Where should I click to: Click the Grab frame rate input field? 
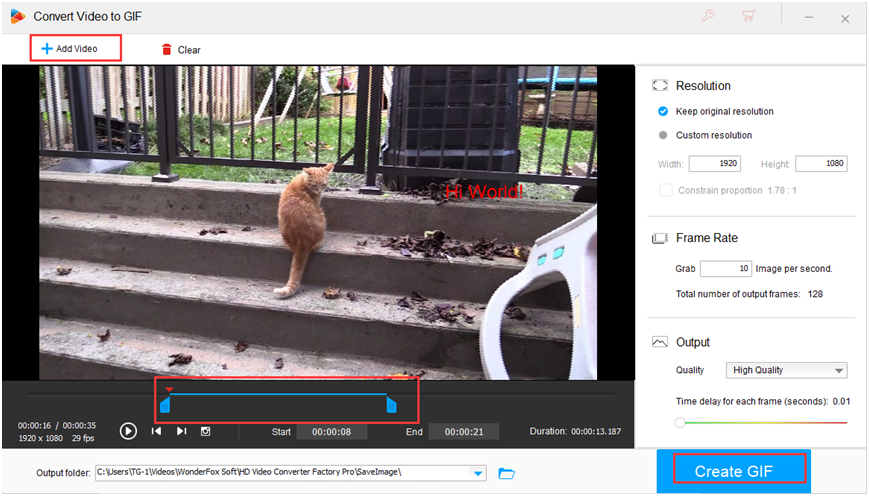coord(725,269)
